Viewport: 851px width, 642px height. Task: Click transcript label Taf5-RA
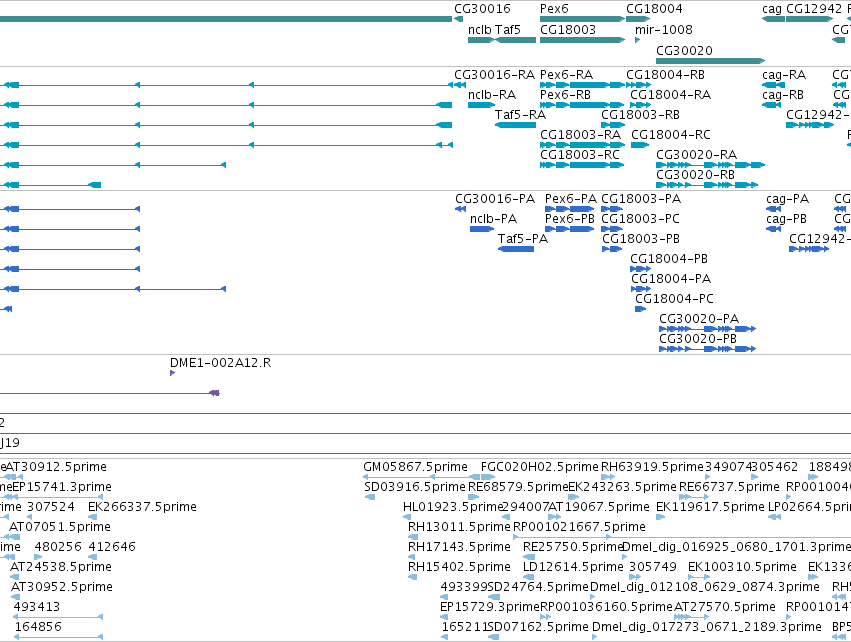520,115
